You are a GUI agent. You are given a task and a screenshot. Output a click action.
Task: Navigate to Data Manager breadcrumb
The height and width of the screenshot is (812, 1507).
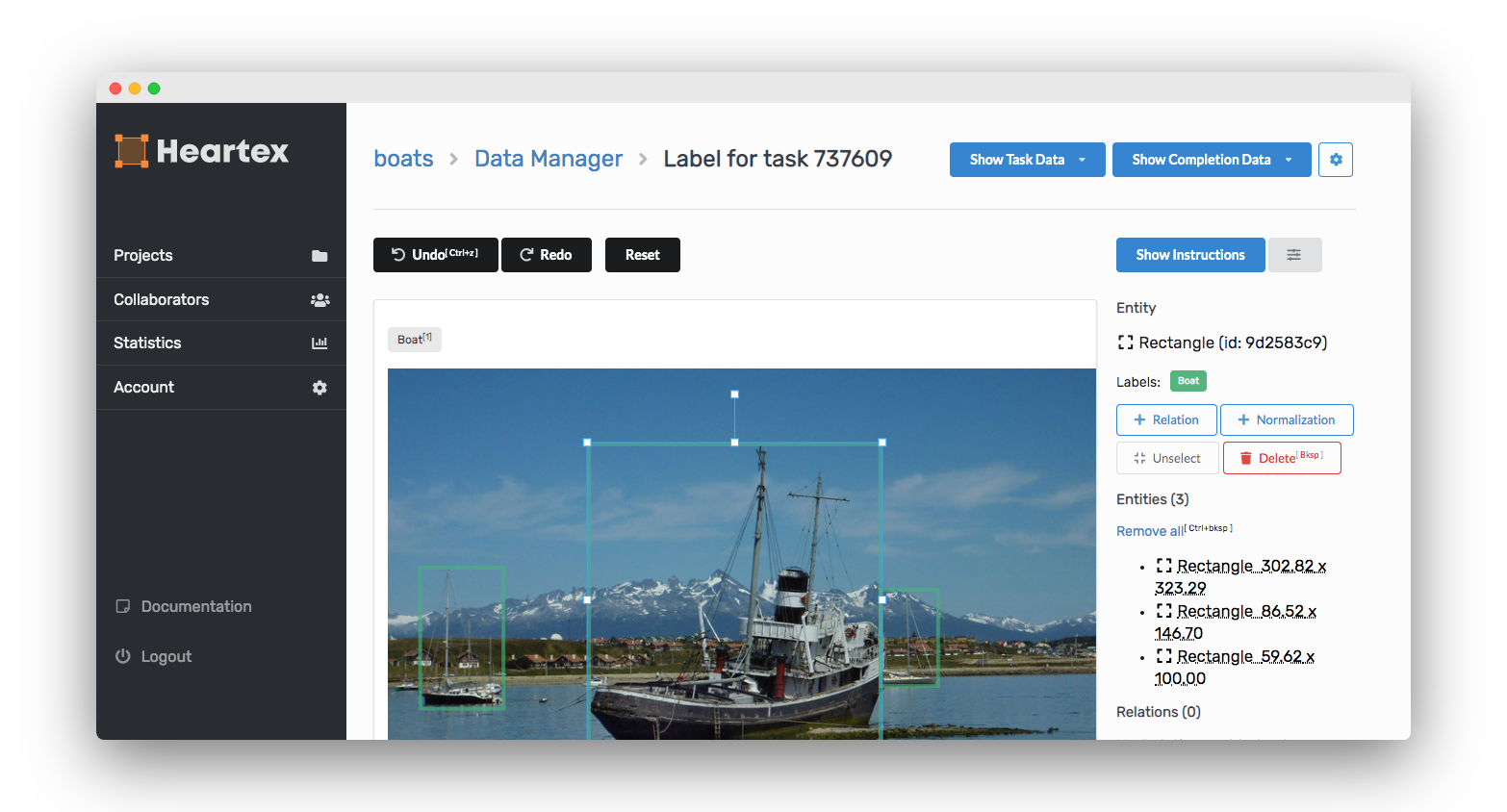549,159
